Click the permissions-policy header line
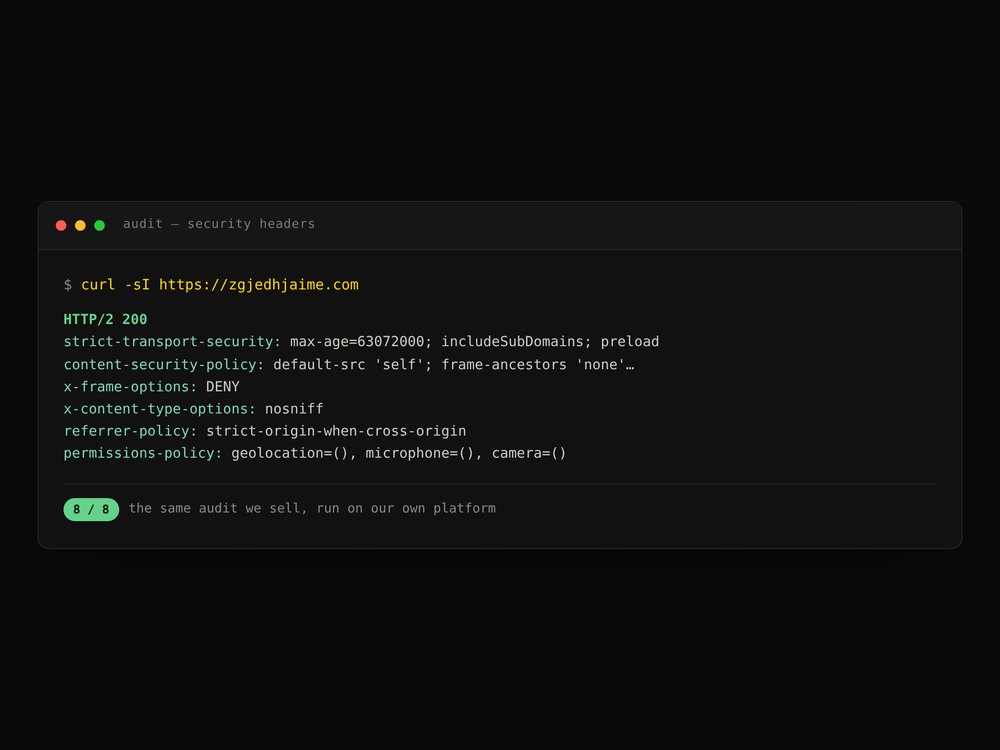Image resolution: width=1000 pixels, height=750 pixels. pyautogui.click(x=315, y=453)
